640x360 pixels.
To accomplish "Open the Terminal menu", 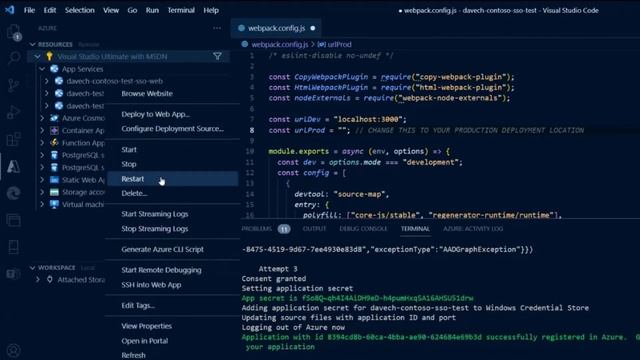I will coord(181,10).
